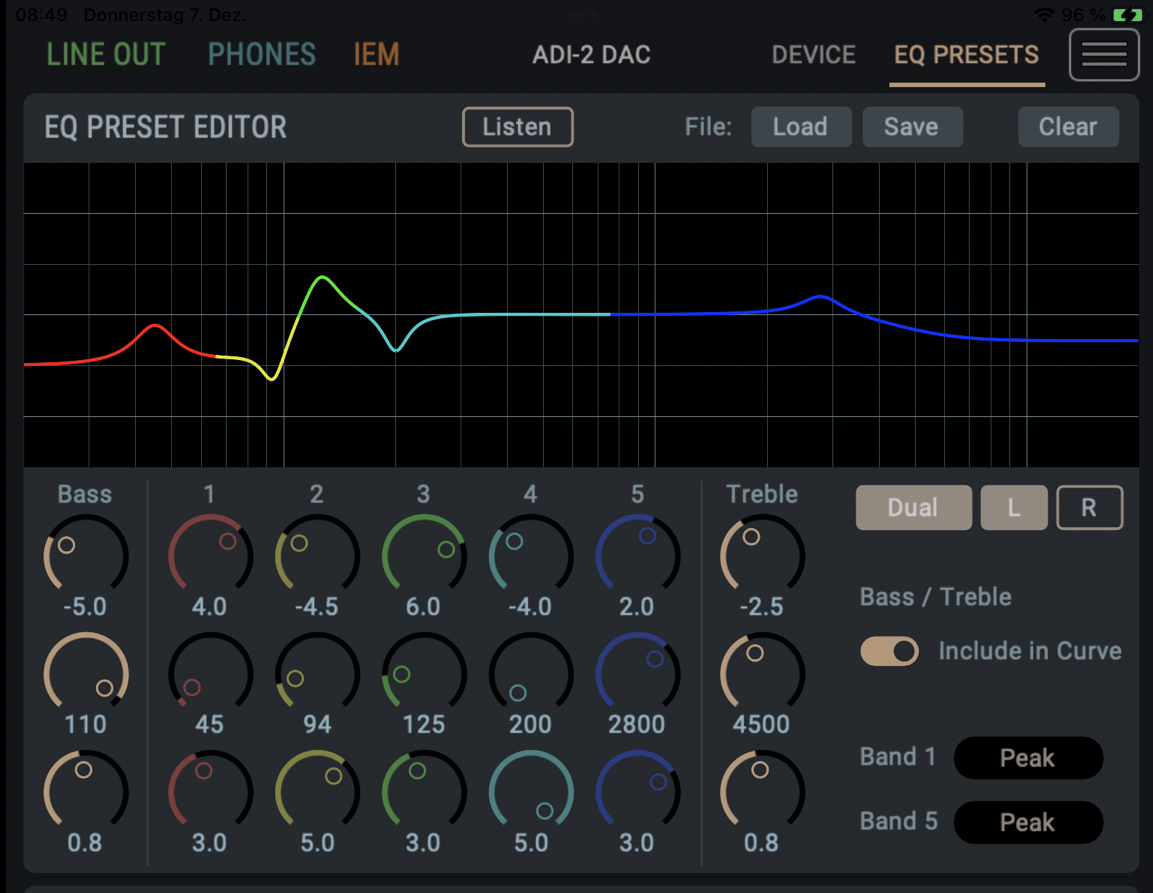Viewport: 1153px width, 893px height.
Task: Open the Band 5 filter type dropdown
Action: (1028, 822)
